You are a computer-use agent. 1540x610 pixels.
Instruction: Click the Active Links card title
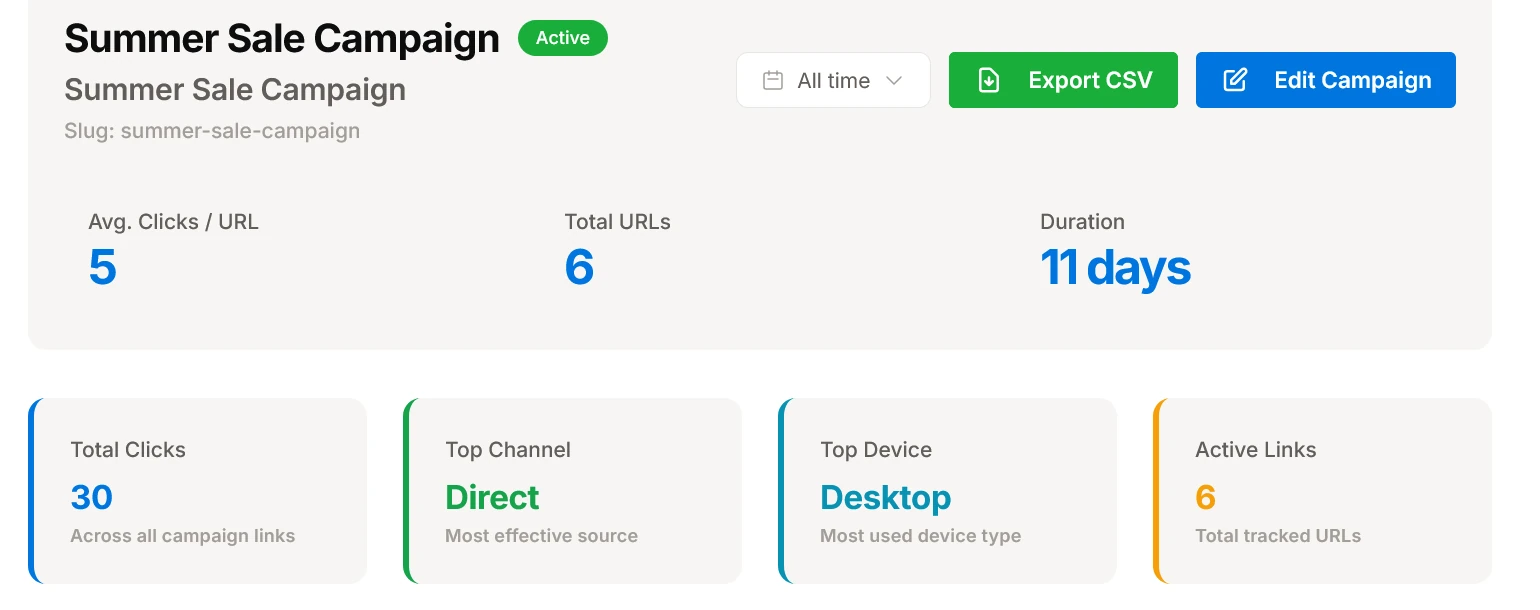click(1255, 450)
